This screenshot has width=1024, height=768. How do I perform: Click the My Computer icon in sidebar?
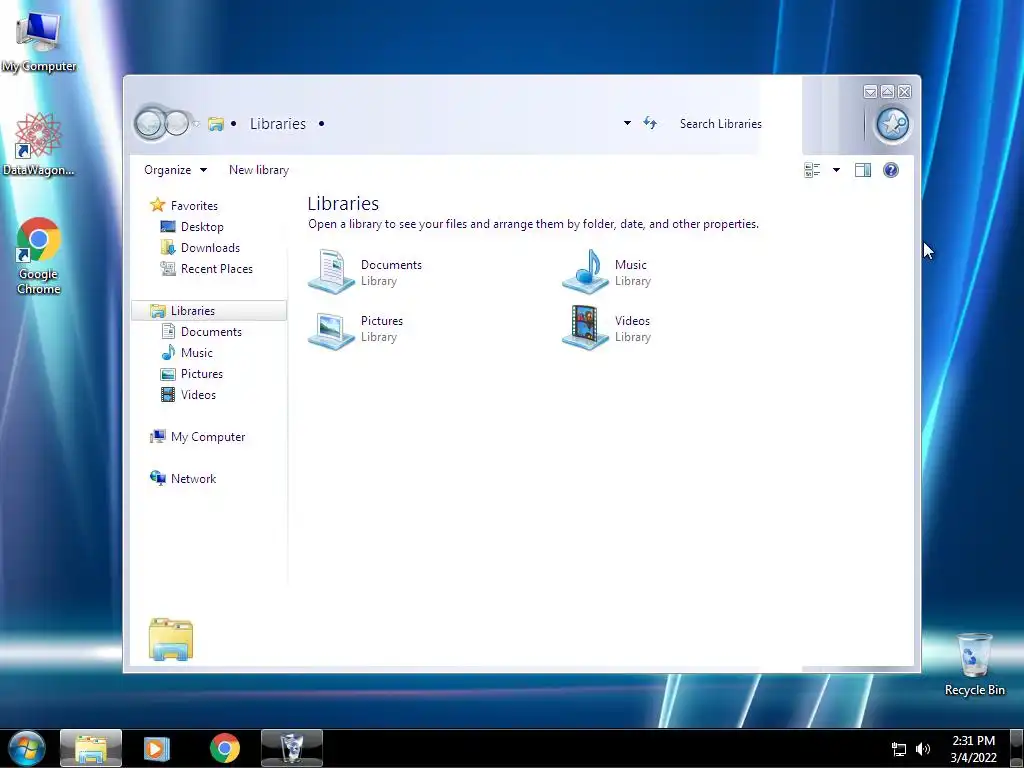point(157,436)
